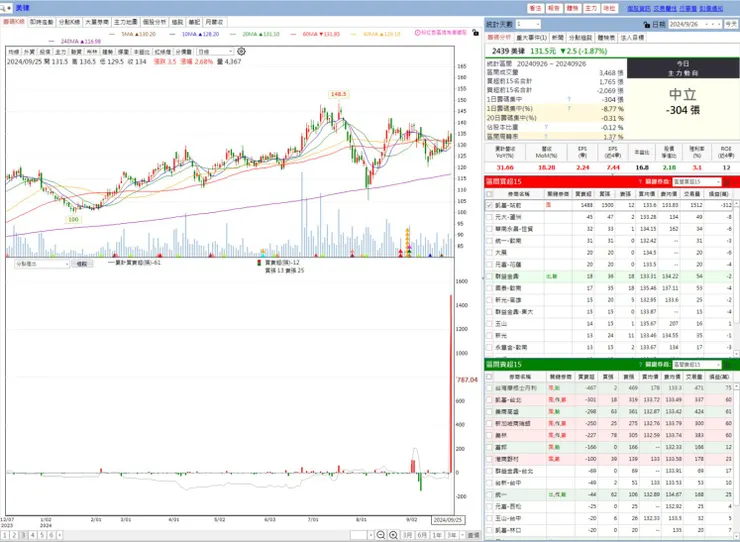Image resolution: width=740 pixels, height=542 pixels.
Task: Set chart range to 6月
Action: [422, 535]
